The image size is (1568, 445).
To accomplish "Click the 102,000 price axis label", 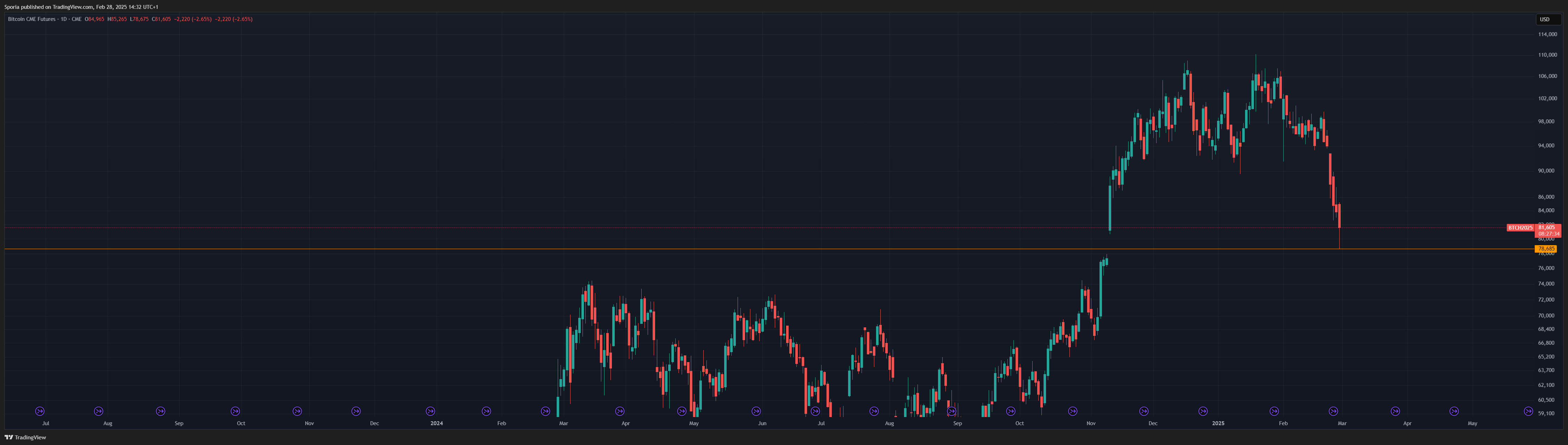I will (1547, 98).
